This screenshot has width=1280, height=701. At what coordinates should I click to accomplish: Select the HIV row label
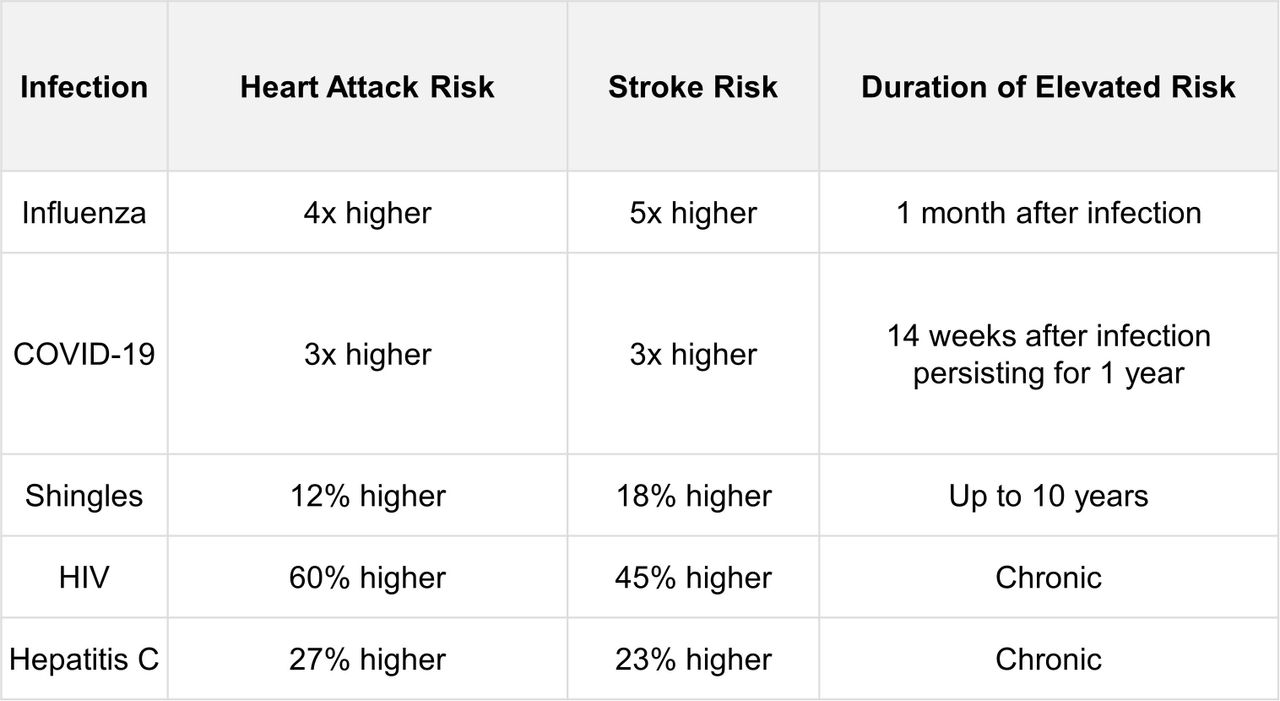tap(84, 578)
